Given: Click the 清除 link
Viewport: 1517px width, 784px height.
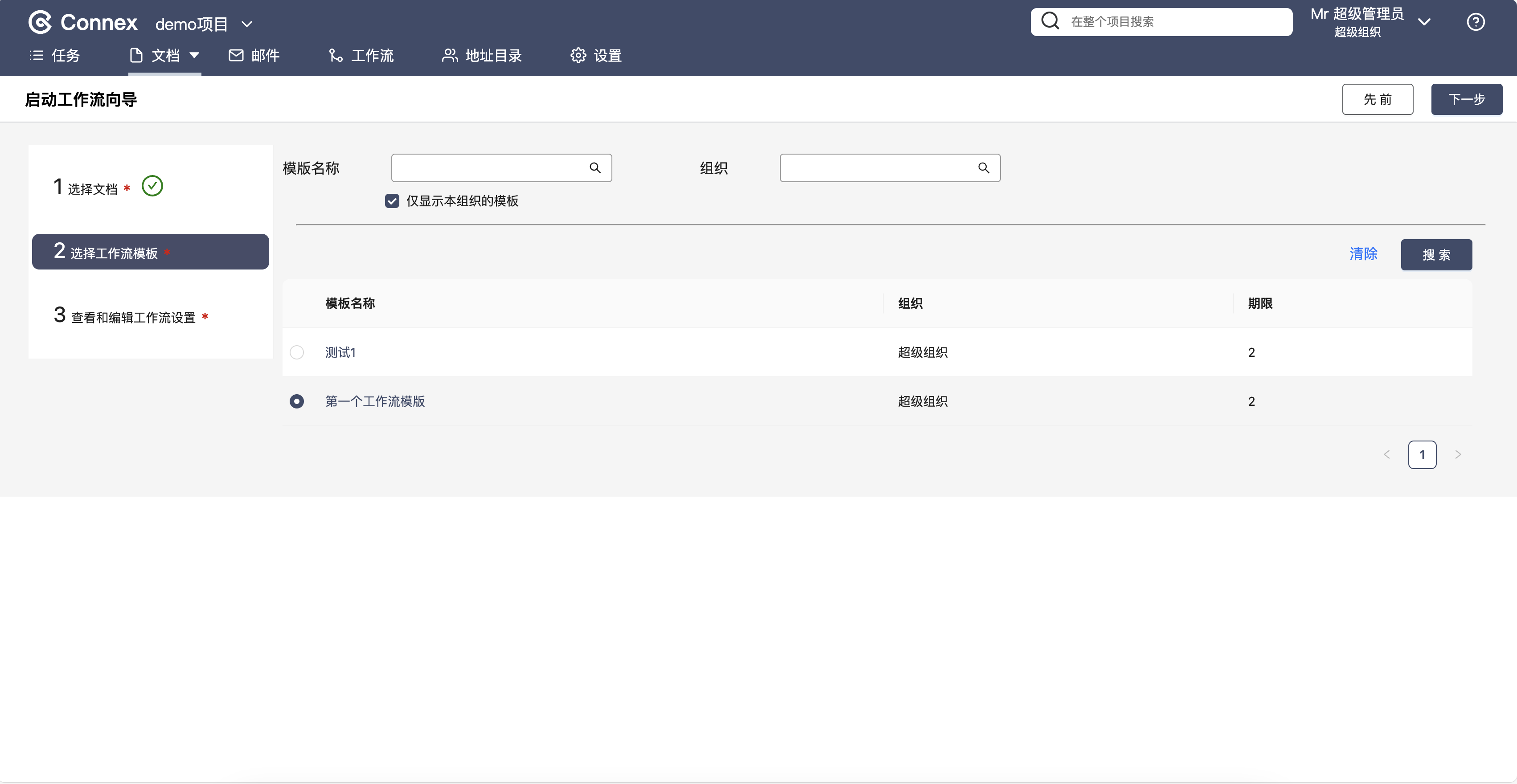Looking at the screenshot, I should coord(1363,254).
